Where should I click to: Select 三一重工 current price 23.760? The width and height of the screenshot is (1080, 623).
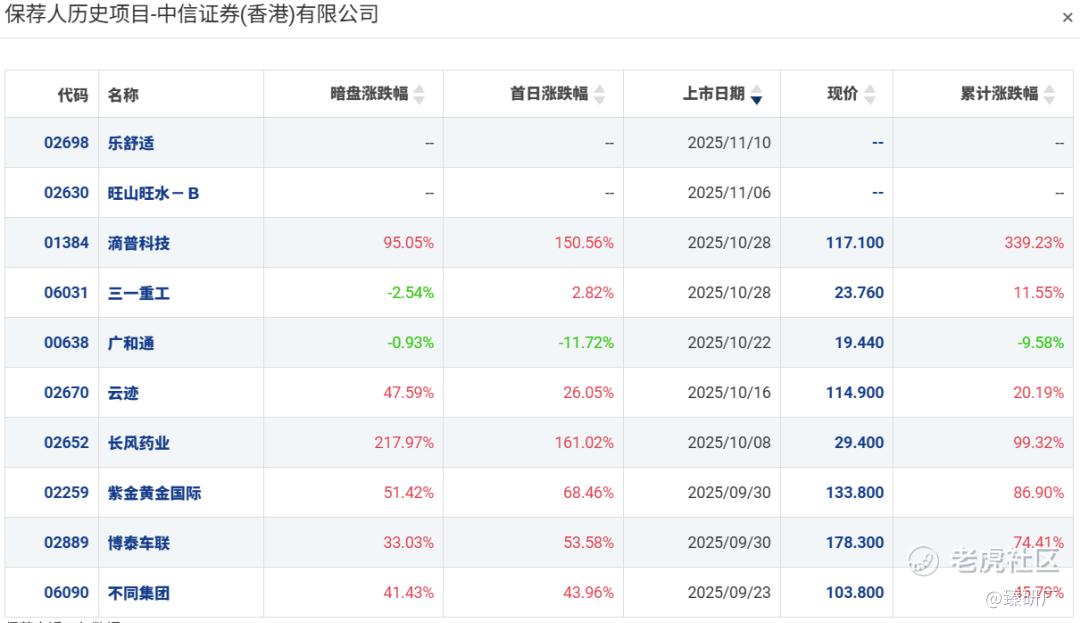(859, 293)
